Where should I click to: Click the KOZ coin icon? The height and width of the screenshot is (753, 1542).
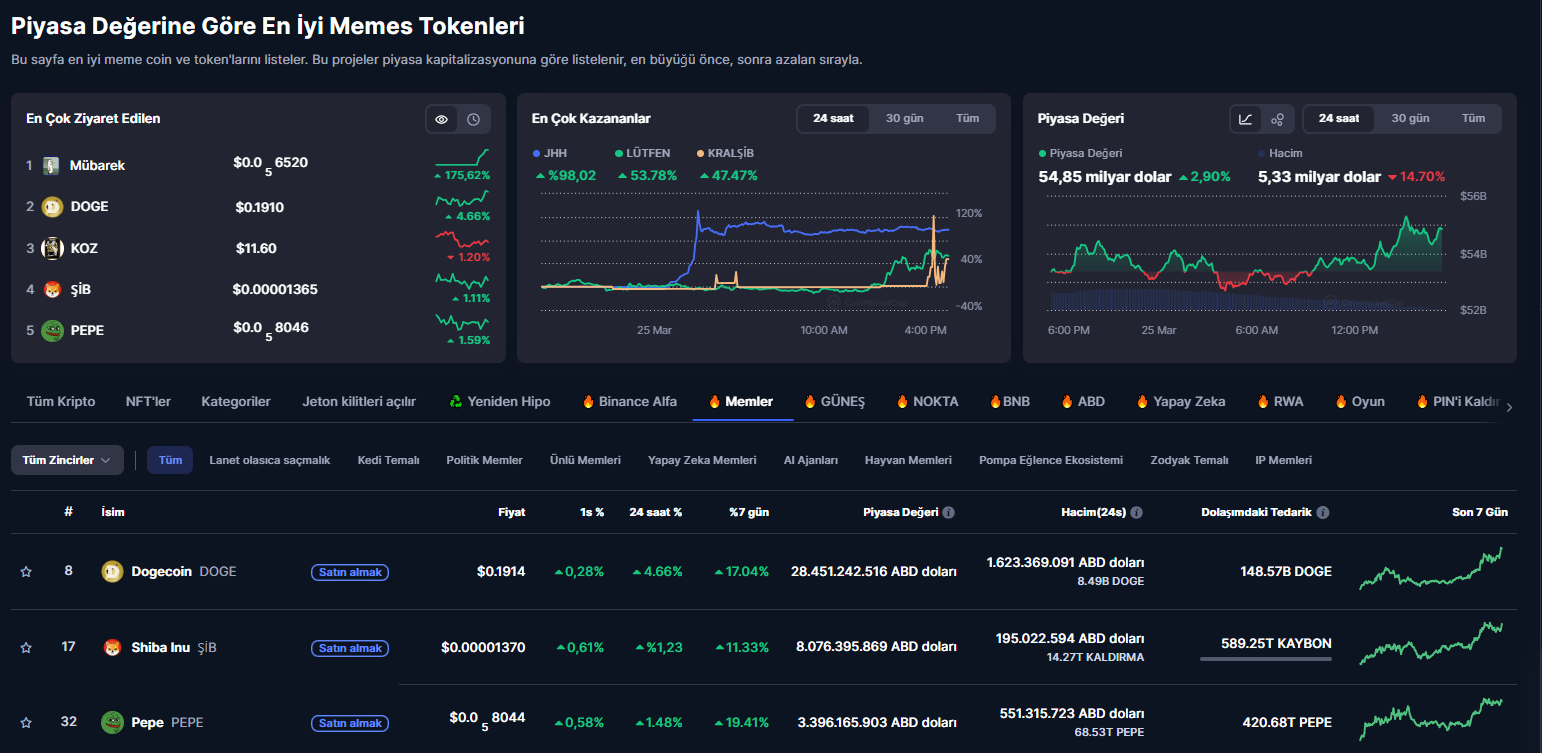pos(52,248)
